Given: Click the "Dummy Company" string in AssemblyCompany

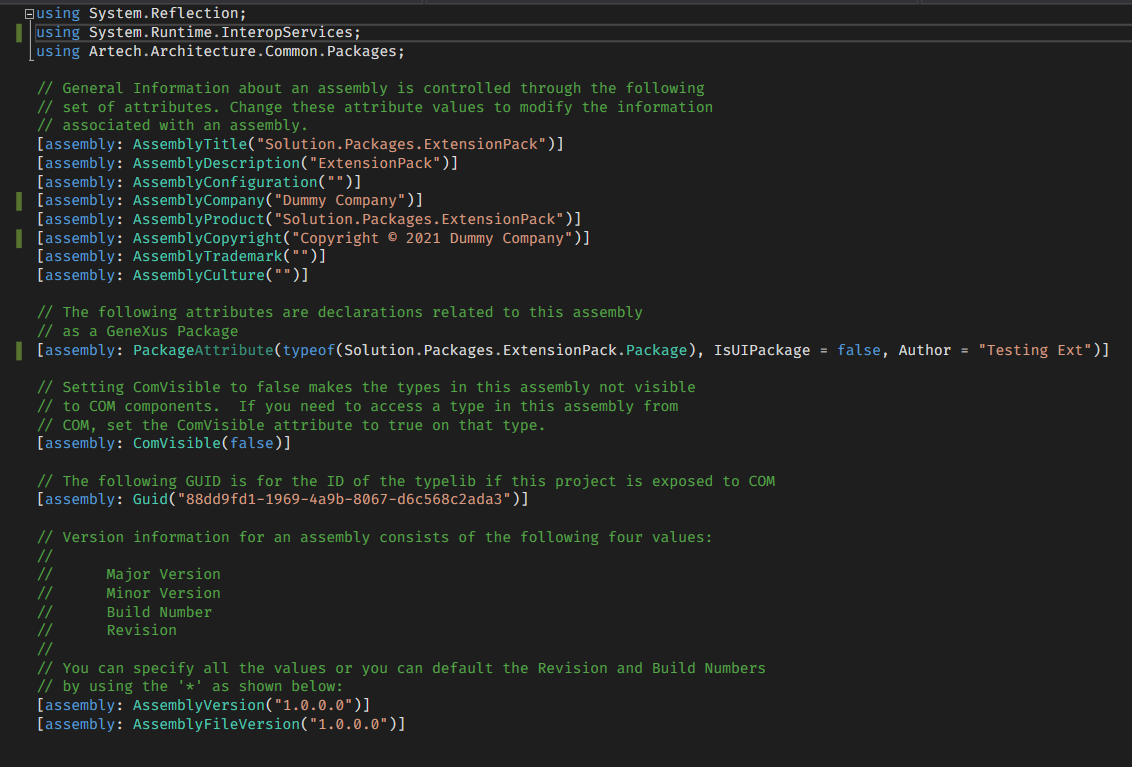Looking at the screenshot, I should 339,200.
